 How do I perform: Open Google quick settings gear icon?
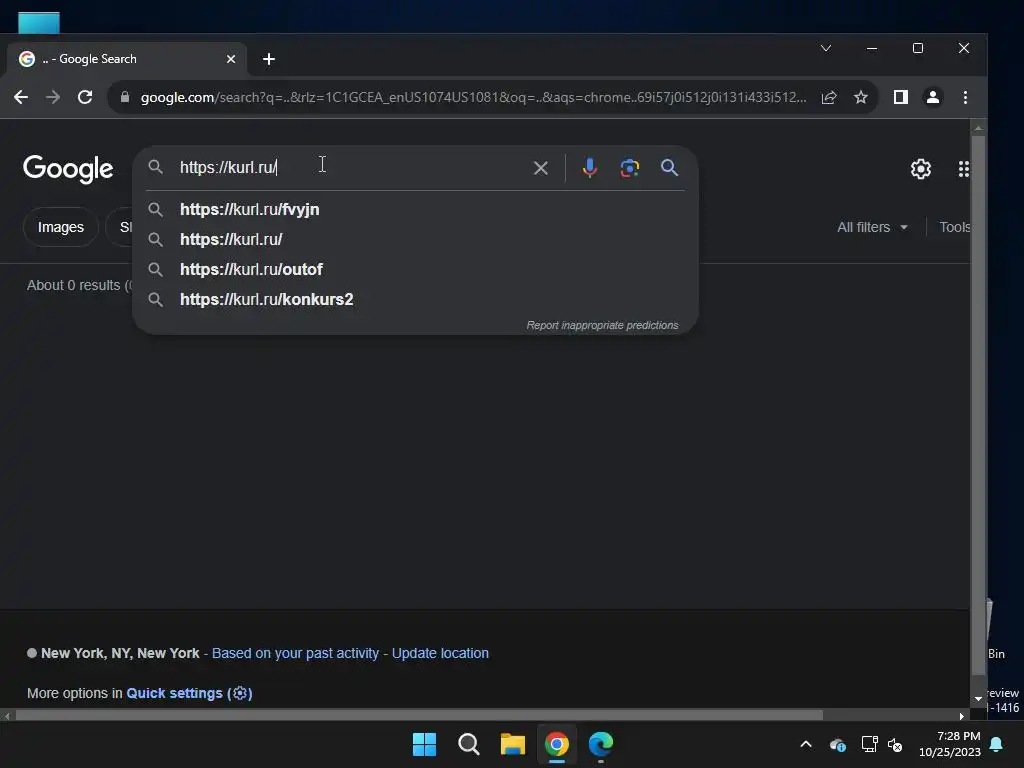(x=921, y=169)
